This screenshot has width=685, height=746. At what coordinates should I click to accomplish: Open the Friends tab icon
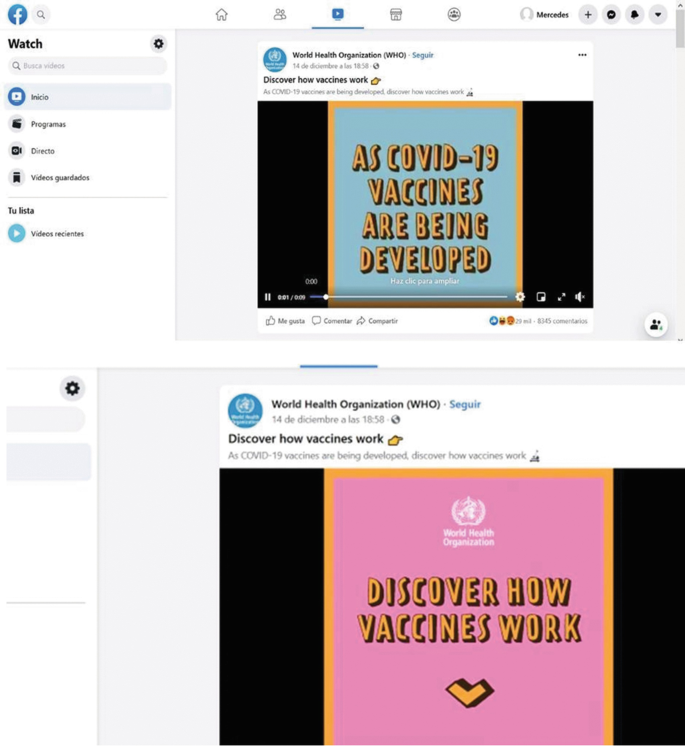click(280, 15)
